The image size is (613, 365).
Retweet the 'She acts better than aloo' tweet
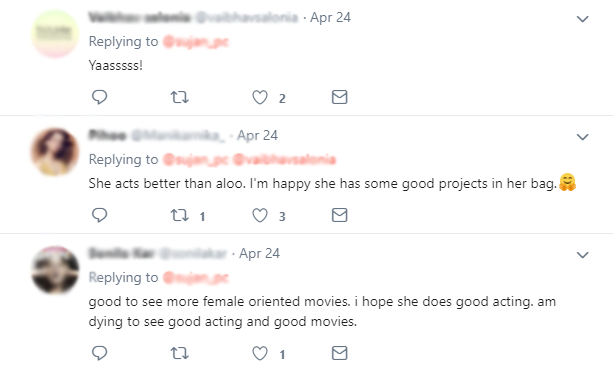(x=179, y=215)
